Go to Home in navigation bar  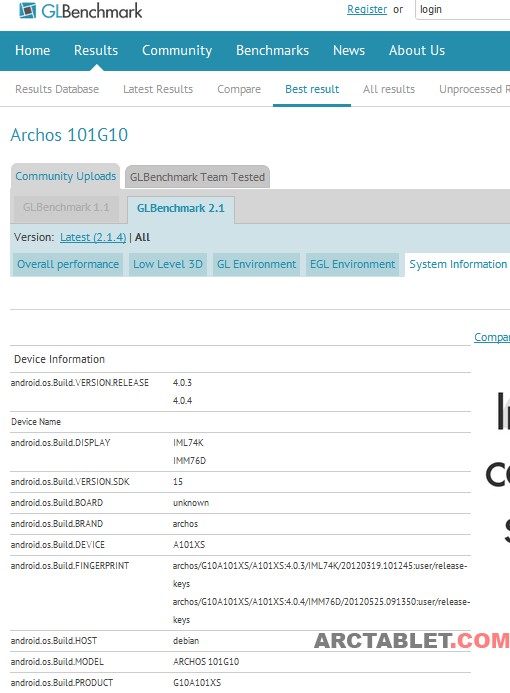[x=32, y=50]
